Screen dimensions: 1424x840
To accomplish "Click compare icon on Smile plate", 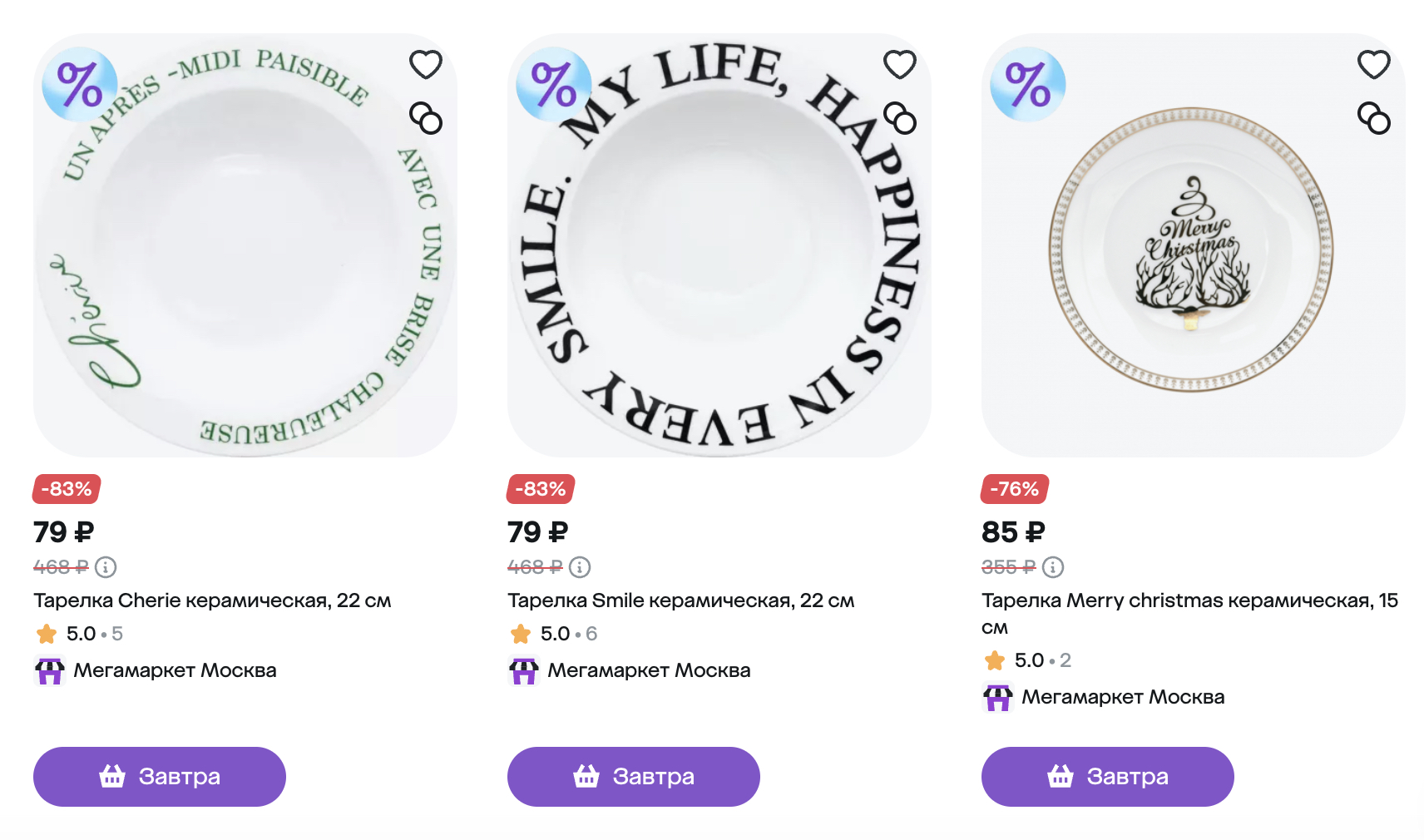I will point(899,118).
